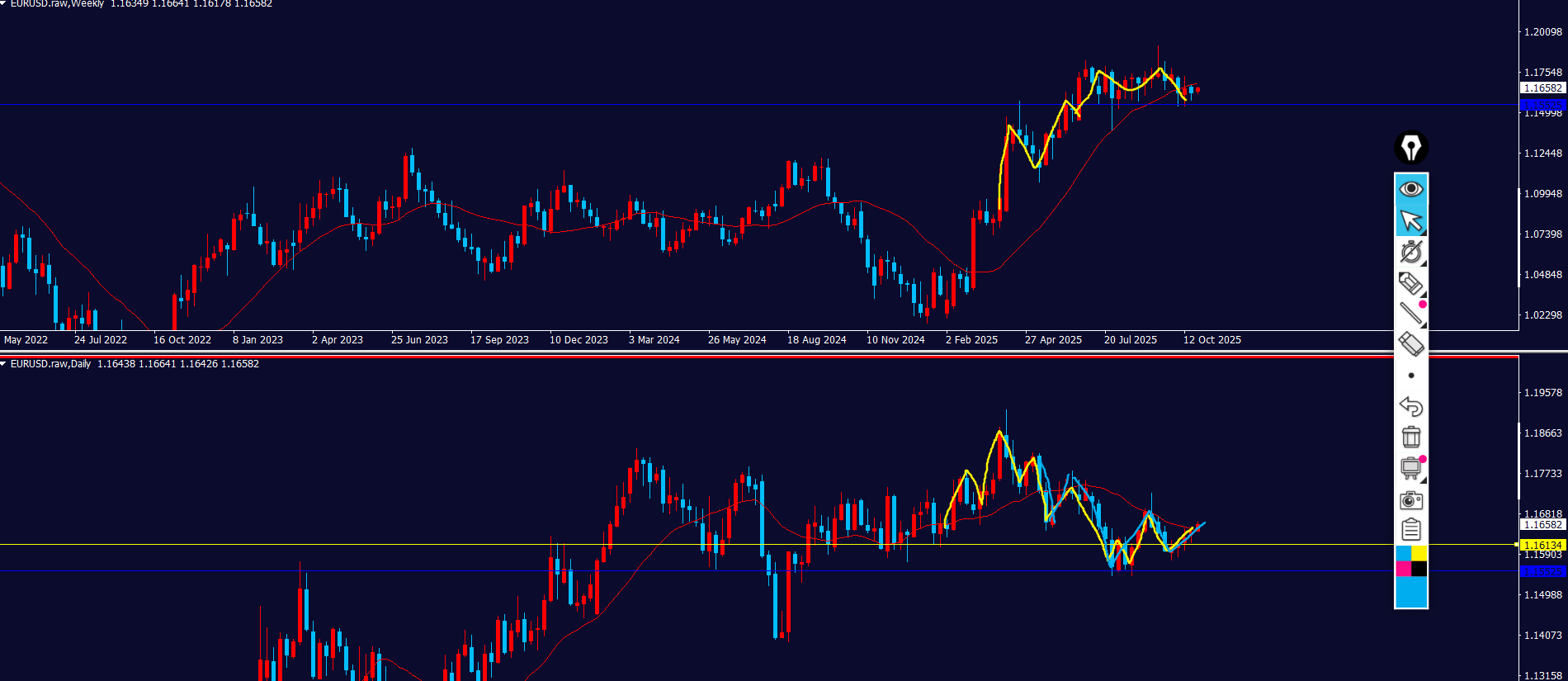Click the pen nib launcher icon
Viewport: 1568px width, 681px height.
[x=1411, y=148]
